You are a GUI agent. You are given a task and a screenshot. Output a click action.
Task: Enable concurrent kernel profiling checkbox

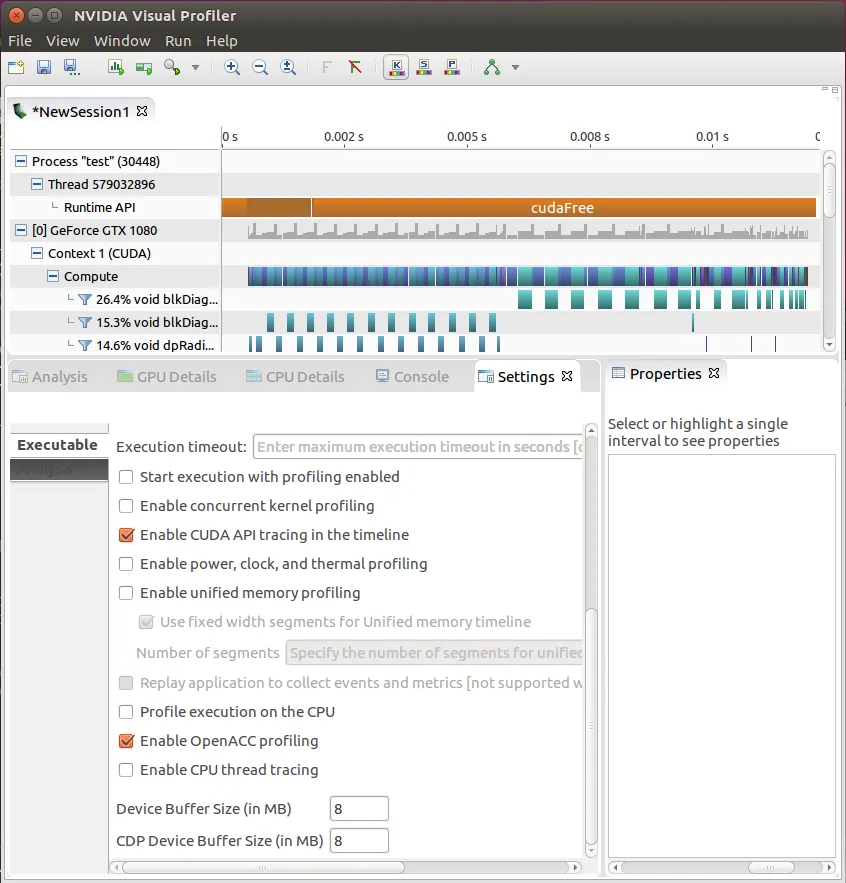pyautogui.click(x=126, y=506)
